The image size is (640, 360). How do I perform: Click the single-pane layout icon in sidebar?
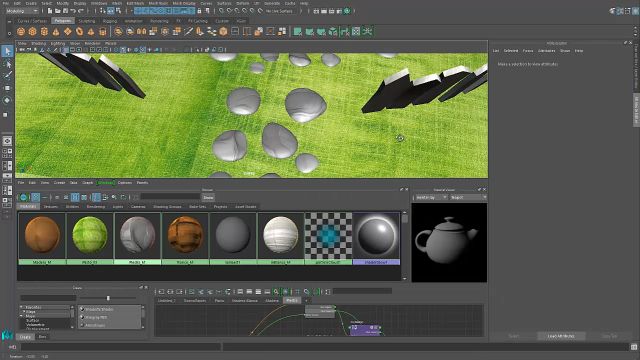(x=7, y=141)
